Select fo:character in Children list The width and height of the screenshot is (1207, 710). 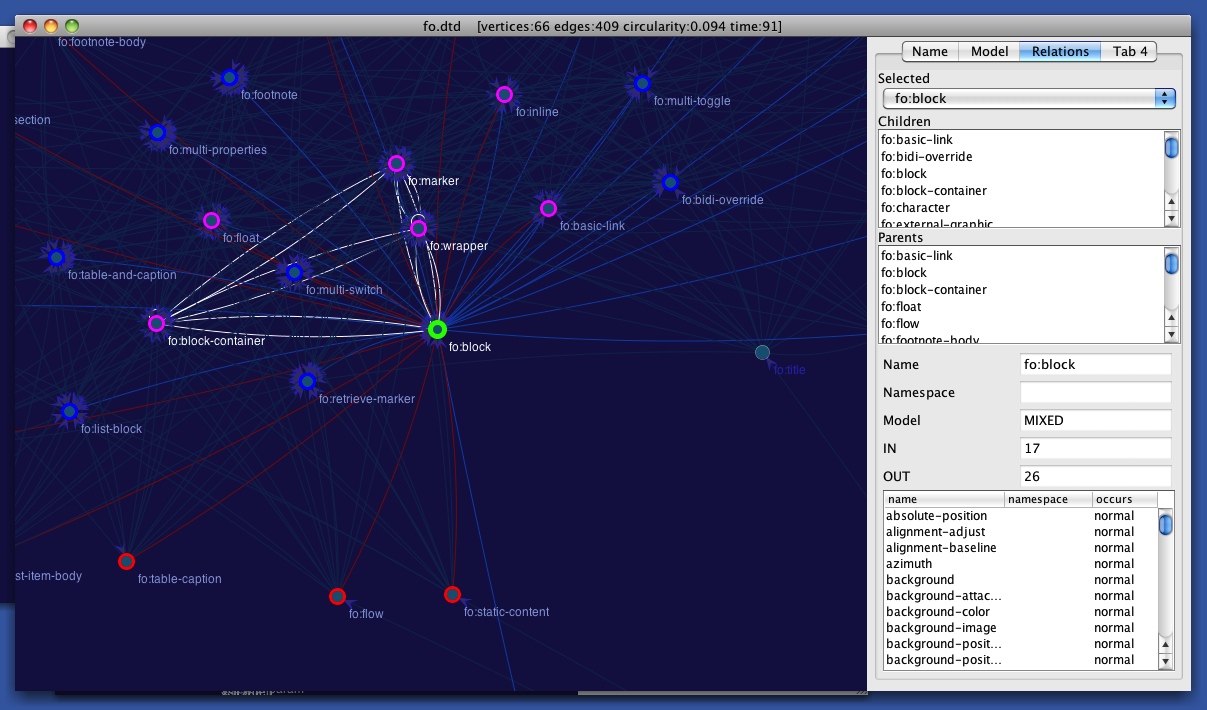point(1021,208)
